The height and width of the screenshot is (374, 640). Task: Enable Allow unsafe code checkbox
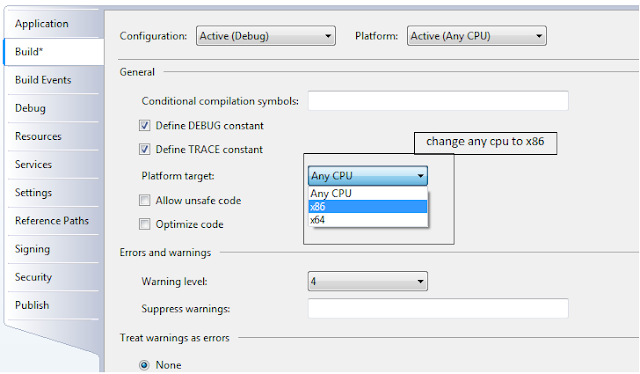[144, 200]
